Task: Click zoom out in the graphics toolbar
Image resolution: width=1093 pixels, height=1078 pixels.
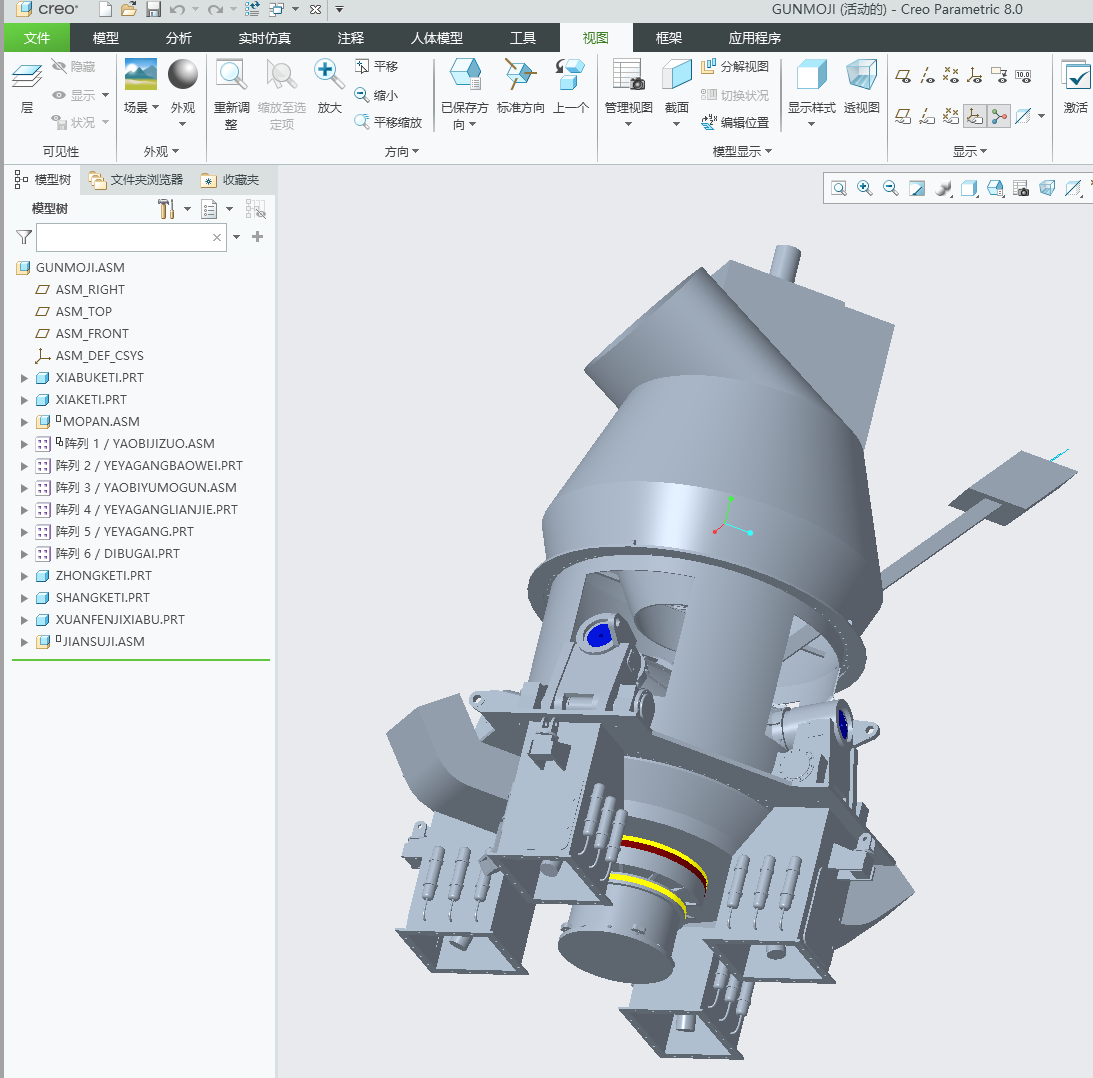Action: pos(890,188)
